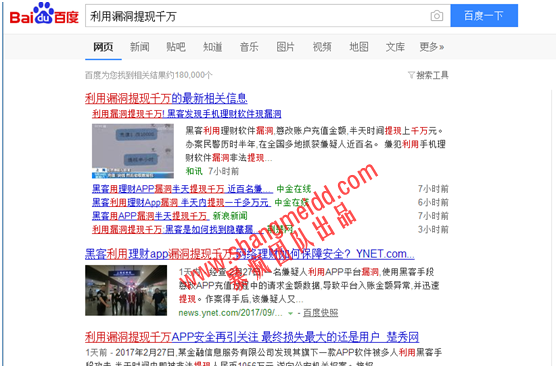Go to the 地图 tab

pos(359,47)
